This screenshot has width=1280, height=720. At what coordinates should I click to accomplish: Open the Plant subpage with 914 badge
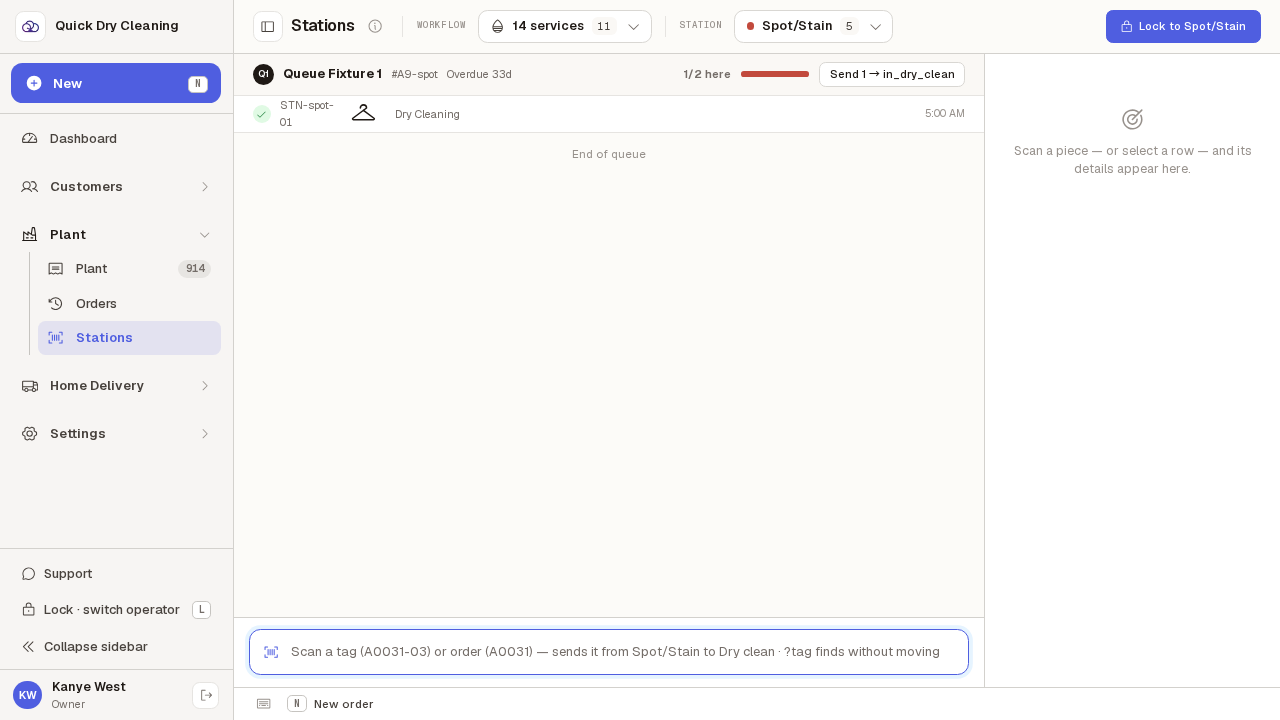click(x=129, y=269)
